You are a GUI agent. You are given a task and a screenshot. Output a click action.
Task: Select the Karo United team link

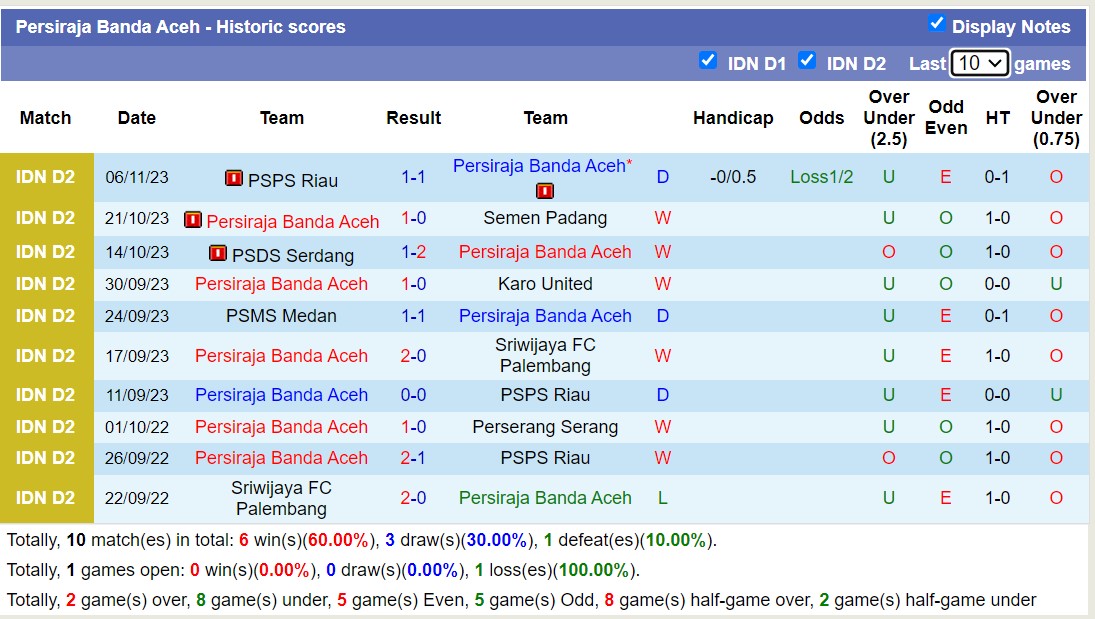point(545,284)
